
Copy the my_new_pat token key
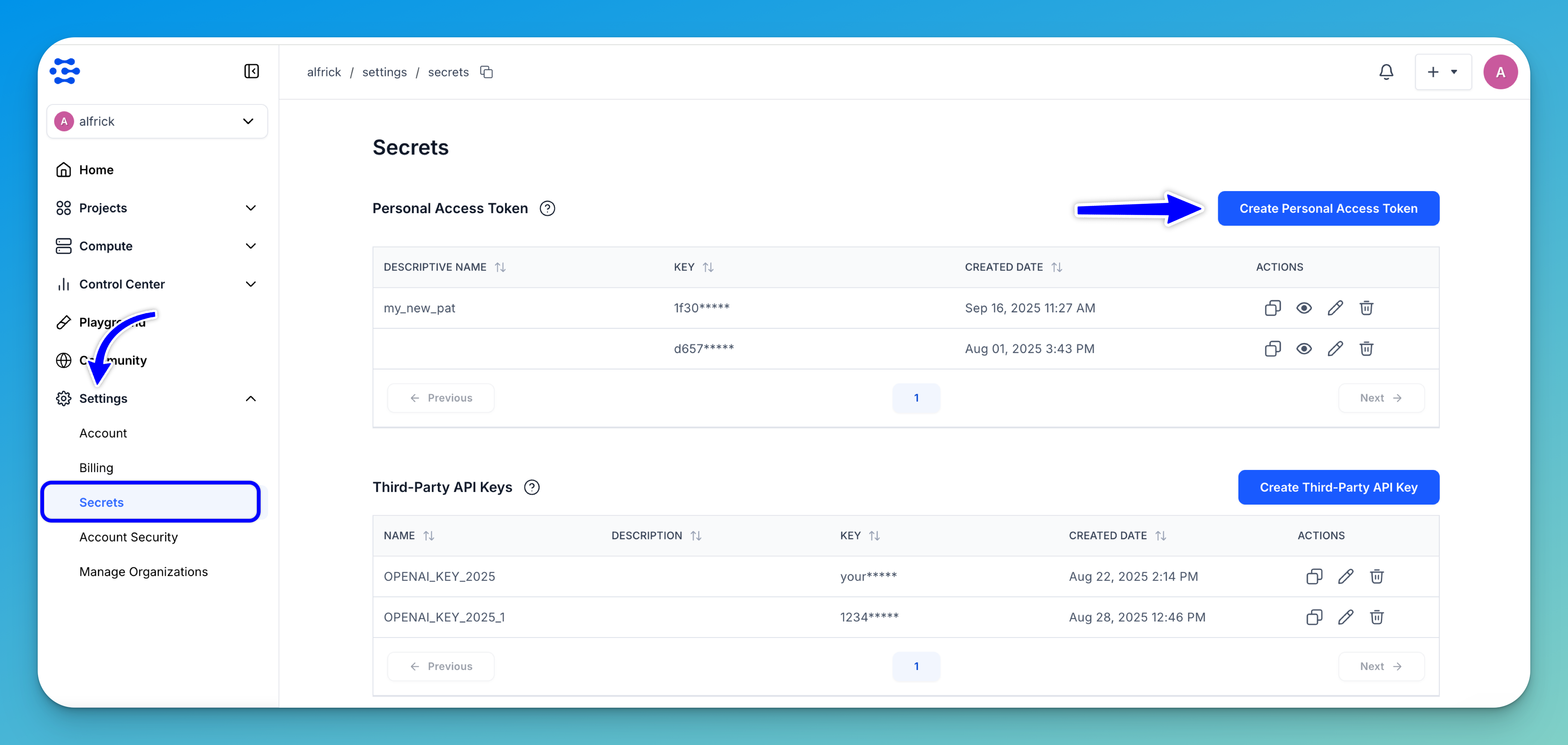tap(1272, 308)
